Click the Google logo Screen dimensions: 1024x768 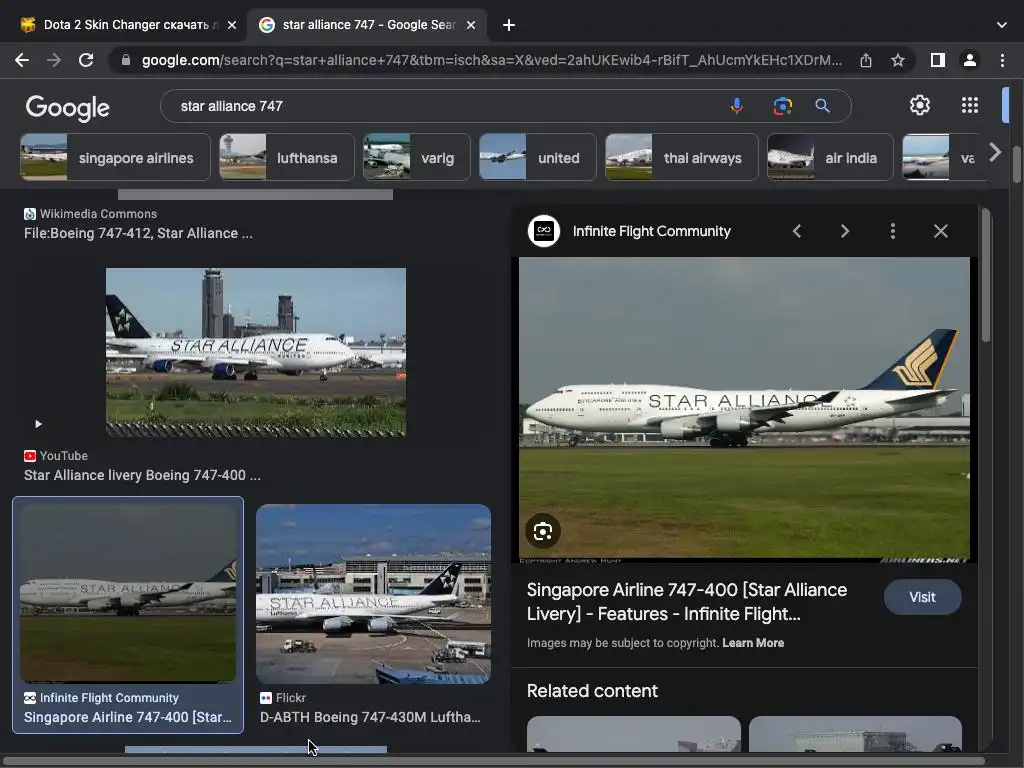[67, 107]
